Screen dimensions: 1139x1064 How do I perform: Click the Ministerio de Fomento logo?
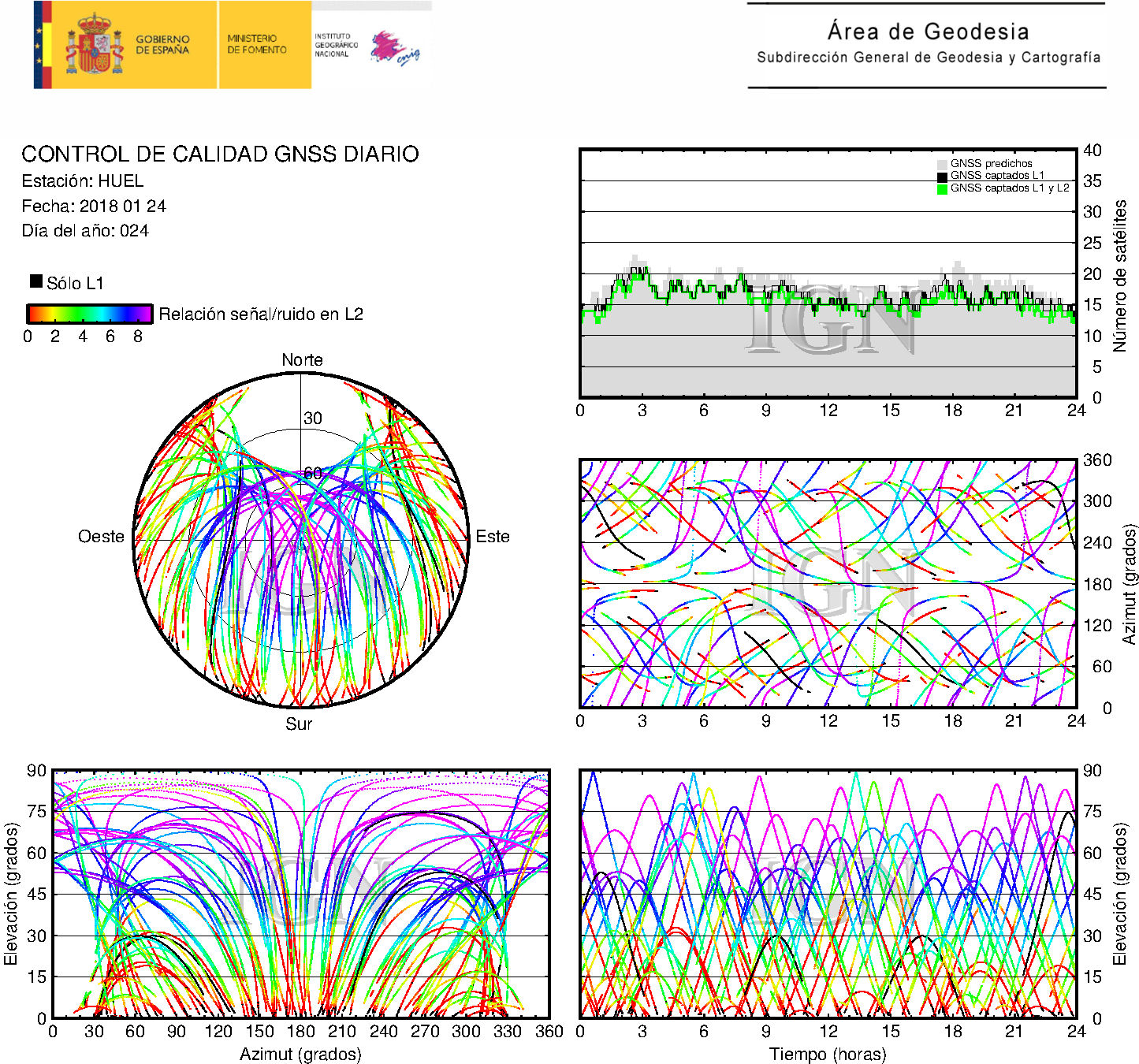(257, 44)
